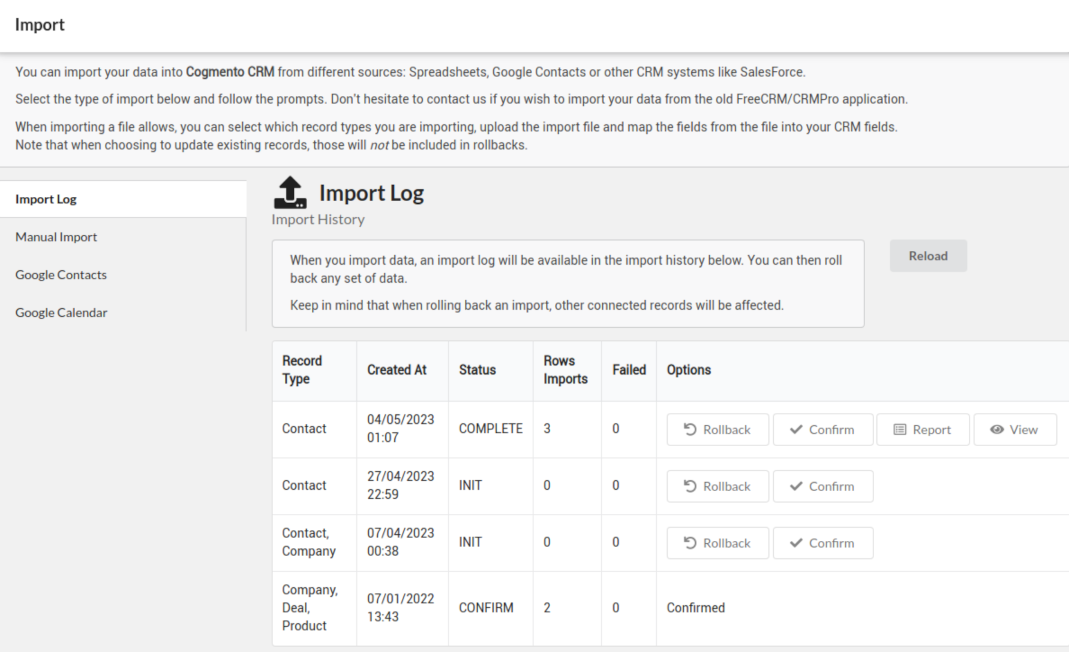
Task: Select the Import Log tab
Action: point(46,198)
